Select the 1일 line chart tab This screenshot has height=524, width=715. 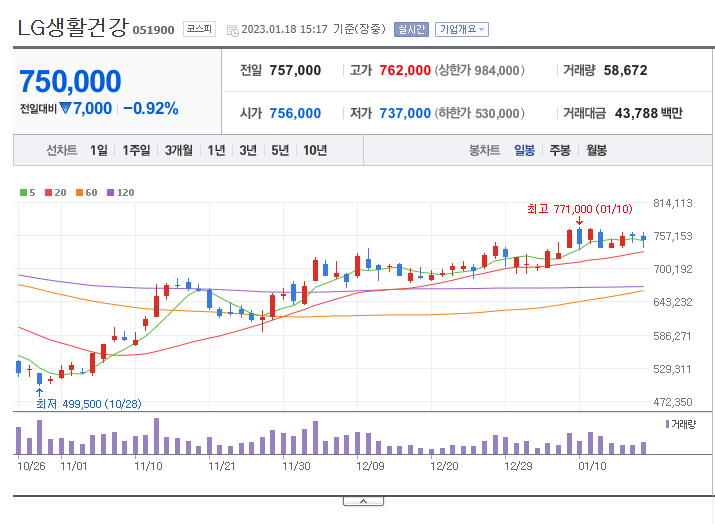(98, 150)
